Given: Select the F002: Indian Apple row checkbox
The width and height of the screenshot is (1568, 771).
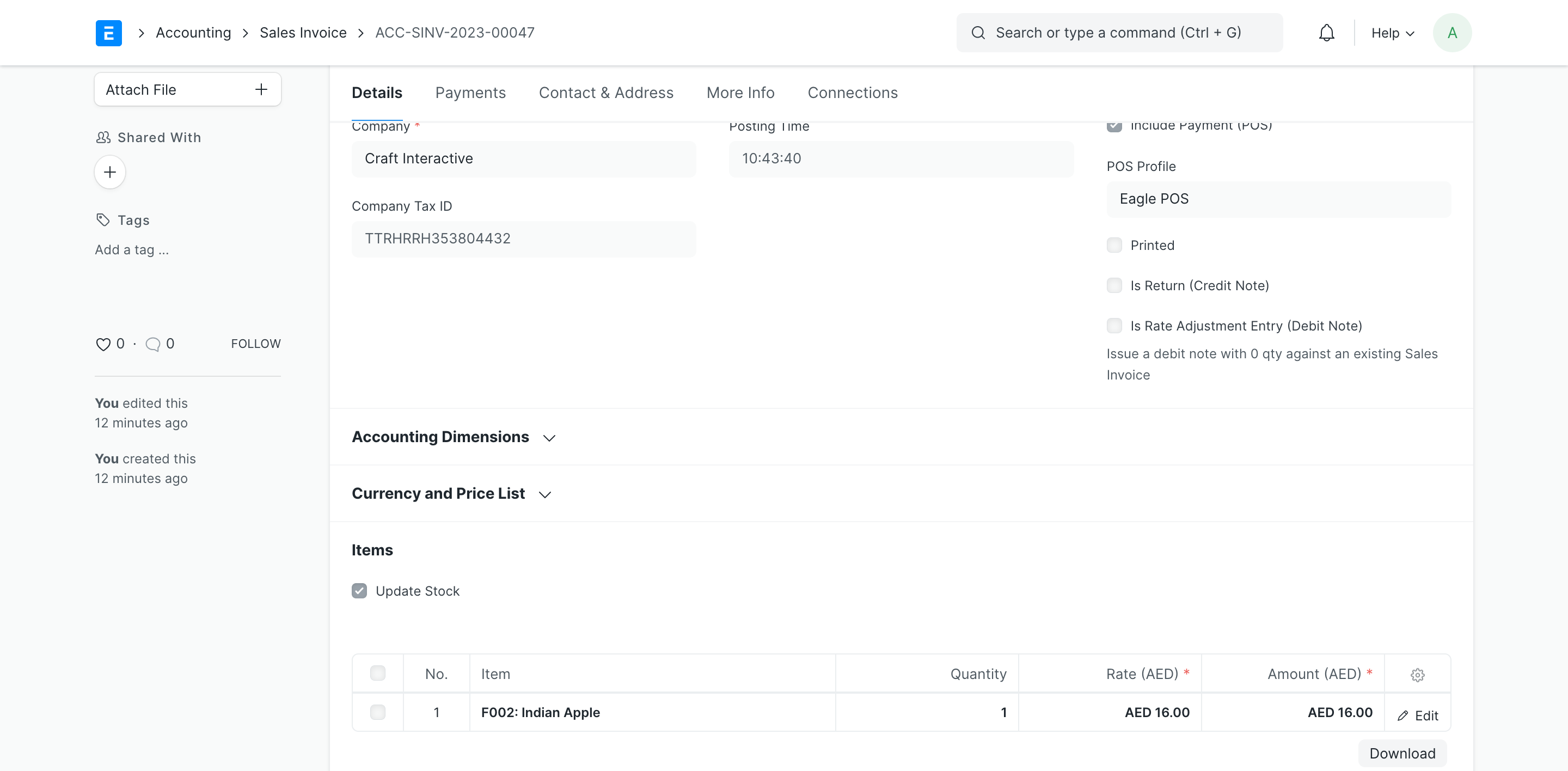Looking at the screenshot, I should click(x=378, y=713).
